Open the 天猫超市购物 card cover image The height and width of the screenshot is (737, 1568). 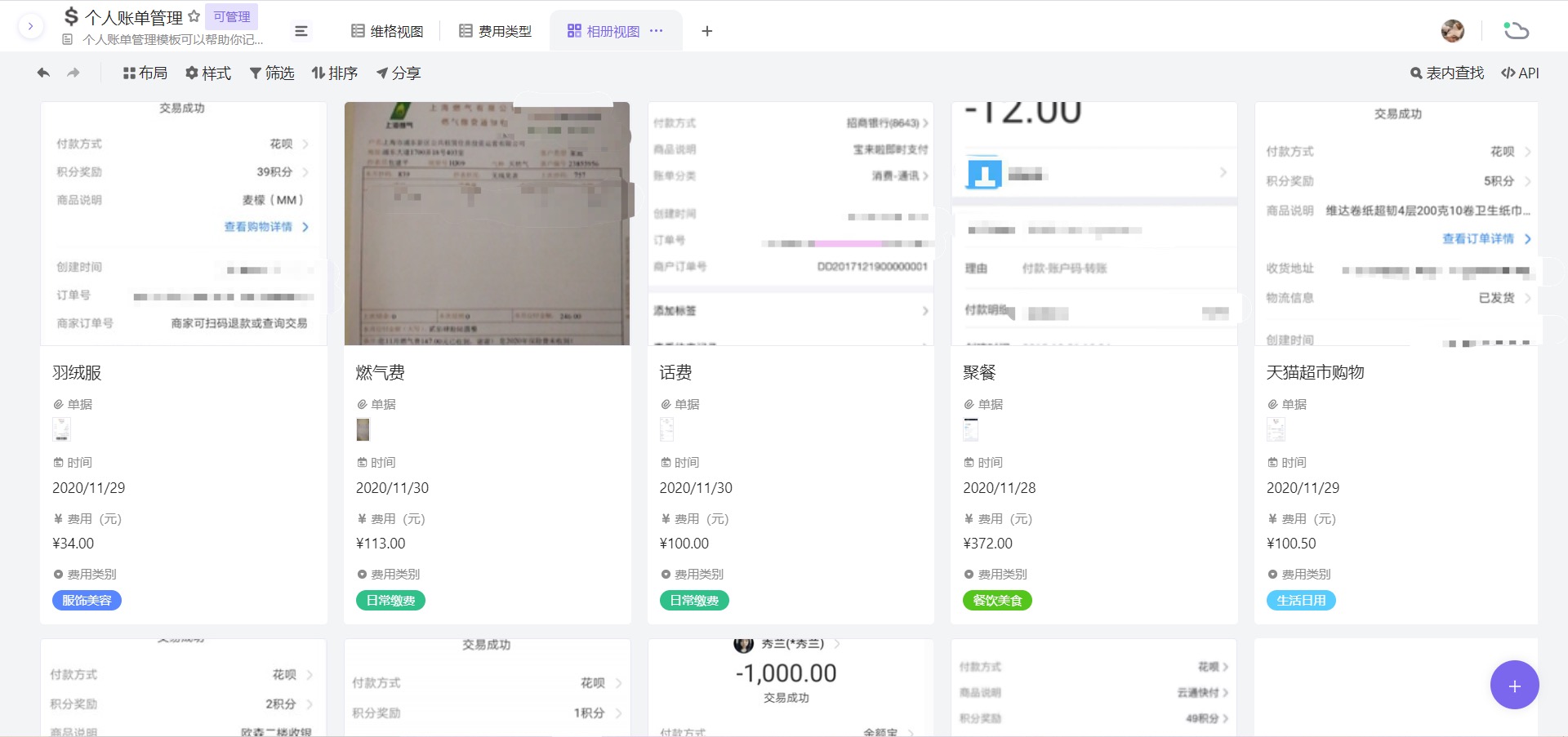[1396, 224]
